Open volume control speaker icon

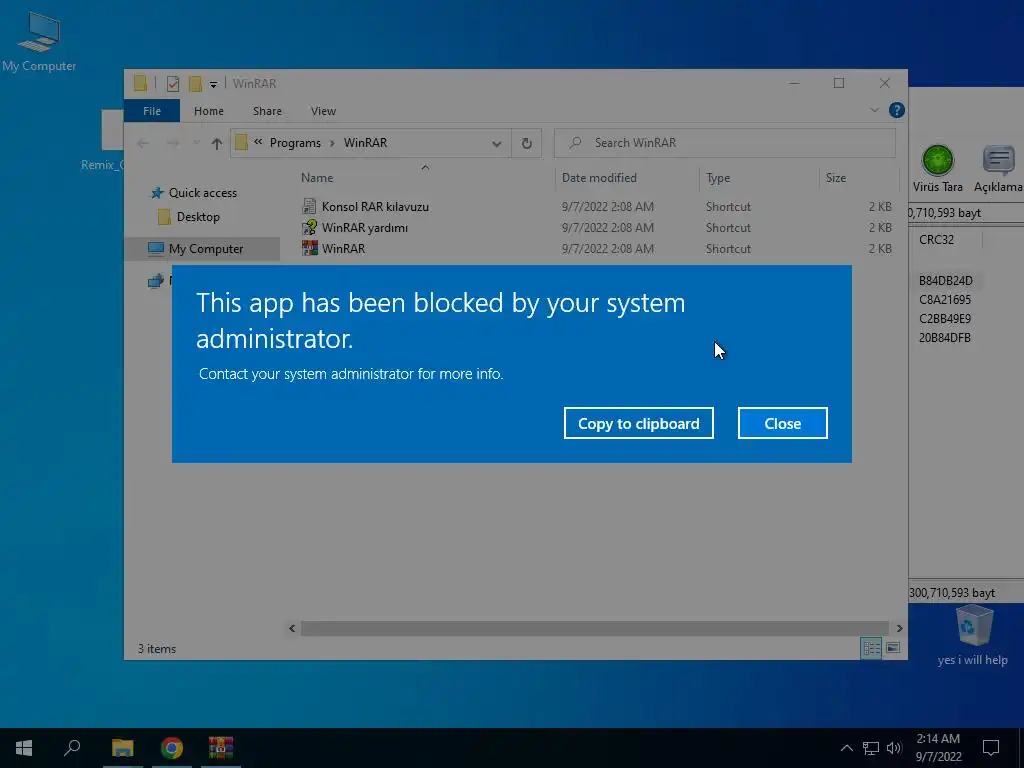pyautogui.click(x=894, y=748)
